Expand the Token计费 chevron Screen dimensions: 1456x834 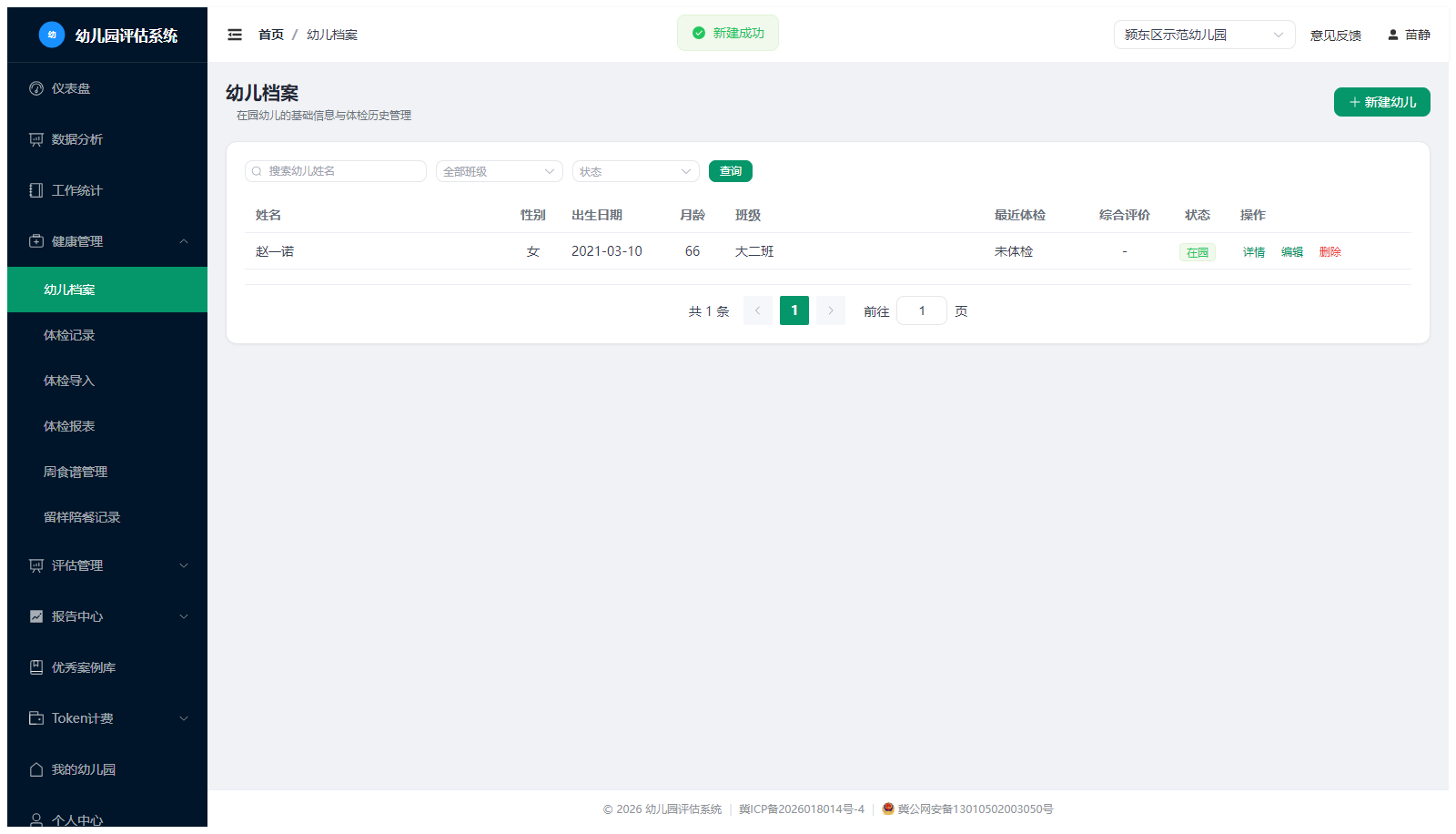[184, 718]
